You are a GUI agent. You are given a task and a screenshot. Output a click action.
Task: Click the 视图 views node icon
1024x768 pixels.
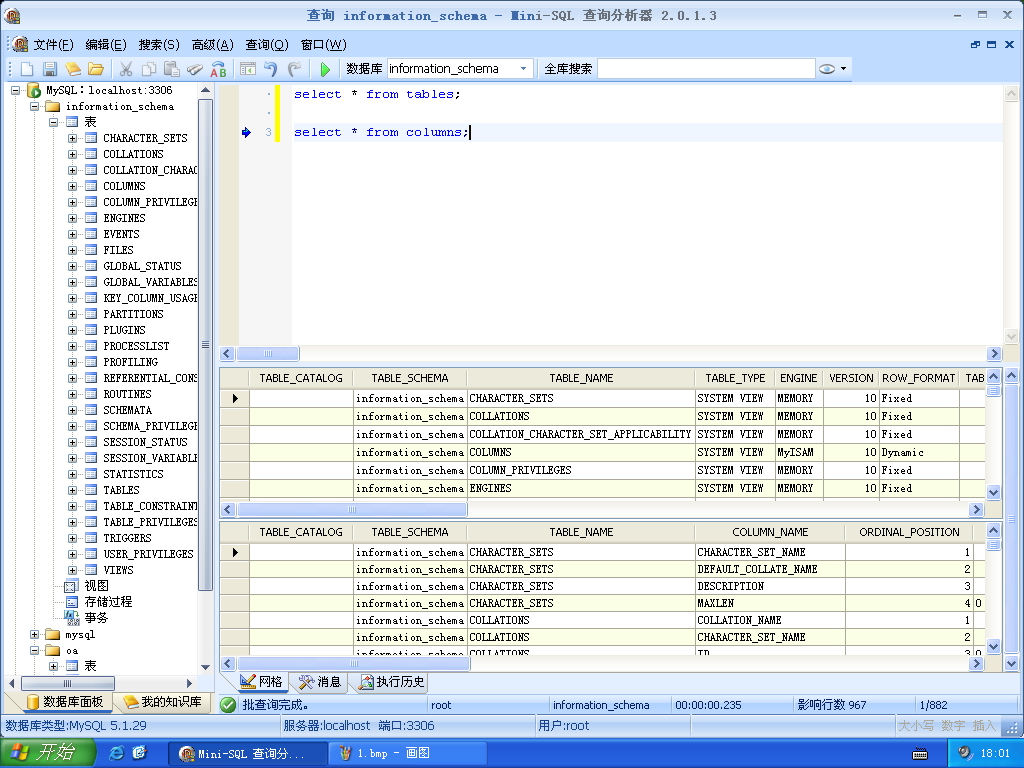[x=71, y=586]
